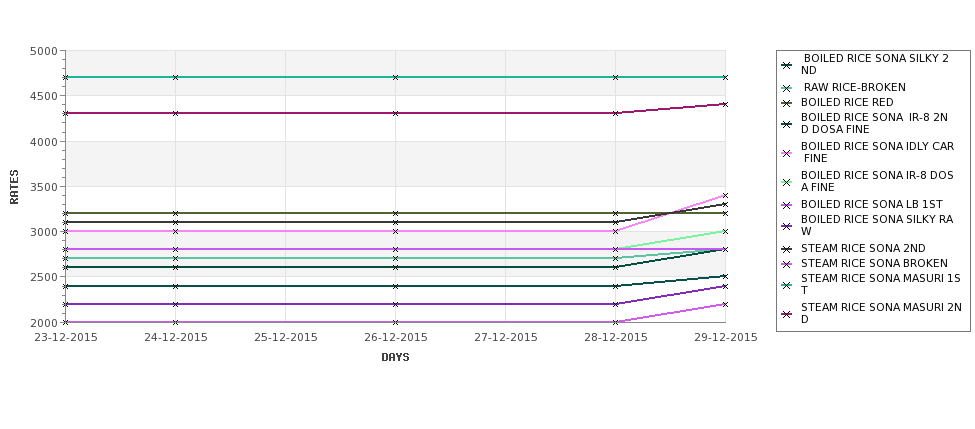Screen dimensions: 975x429
Task: Select the BOILED RICE SONA IR-8 DOSA FINE legend label
Action: coord(877,182)
